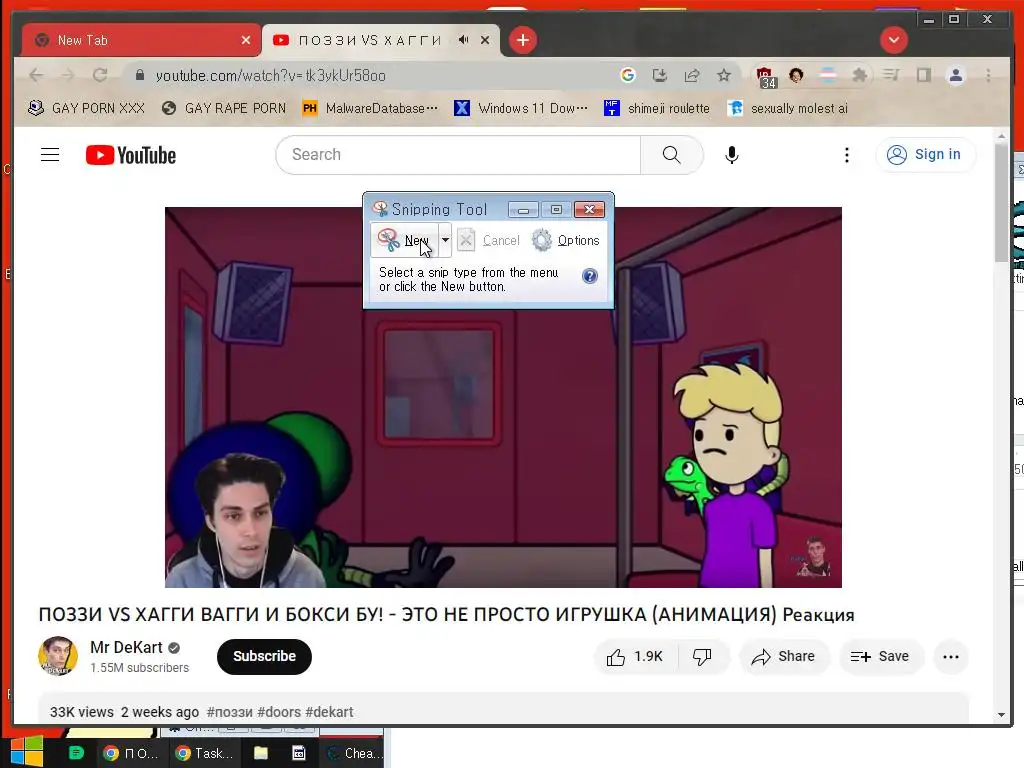The width and height of the screenshot is (1024, 768).
Task: Open Chrome profile icon
Action: point(955,75)
